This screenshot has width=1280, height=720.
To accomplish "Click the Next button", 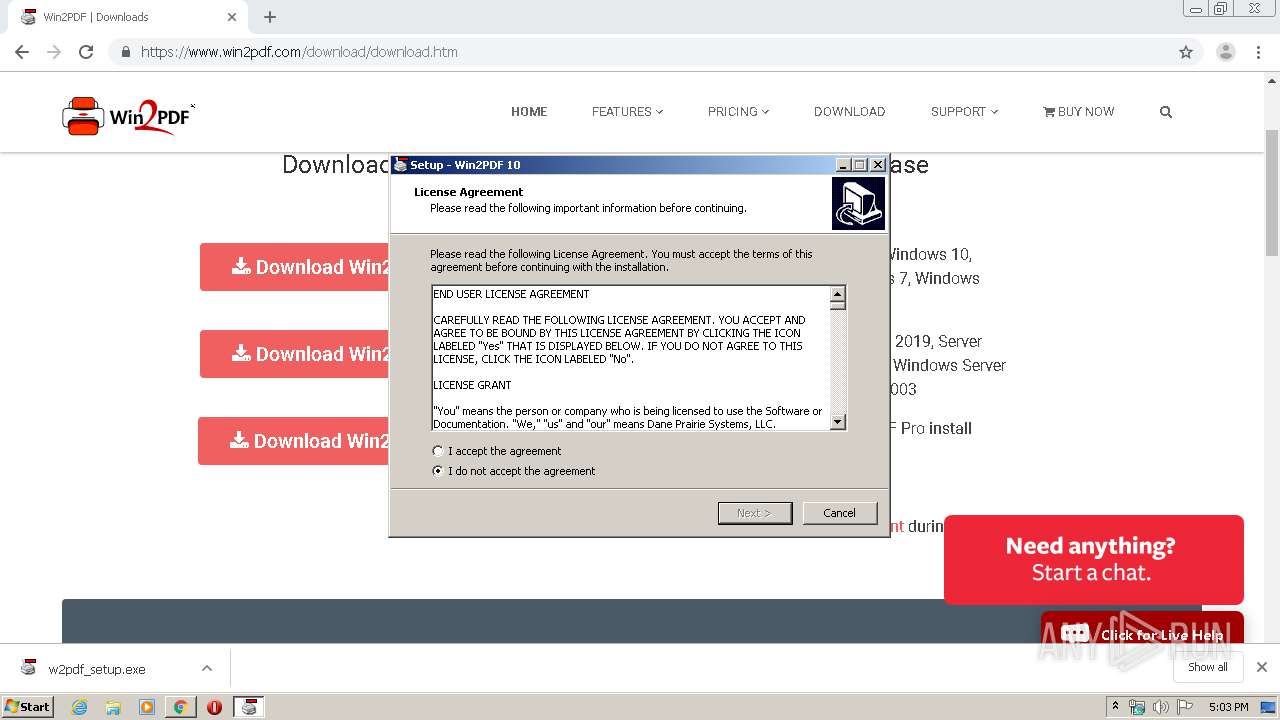I will point(755,513).
